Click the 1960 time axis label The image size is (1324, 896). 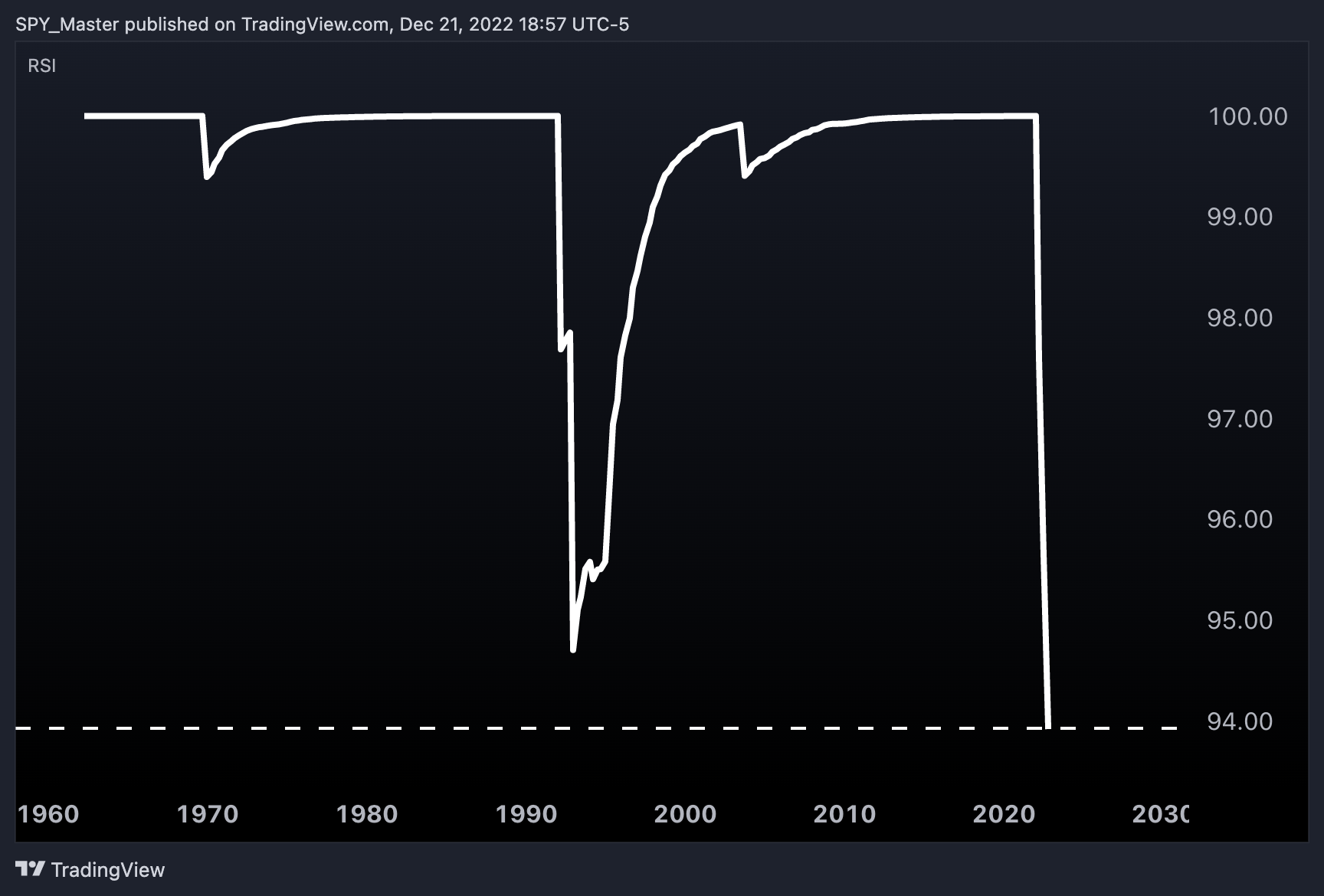coord(48,813)
